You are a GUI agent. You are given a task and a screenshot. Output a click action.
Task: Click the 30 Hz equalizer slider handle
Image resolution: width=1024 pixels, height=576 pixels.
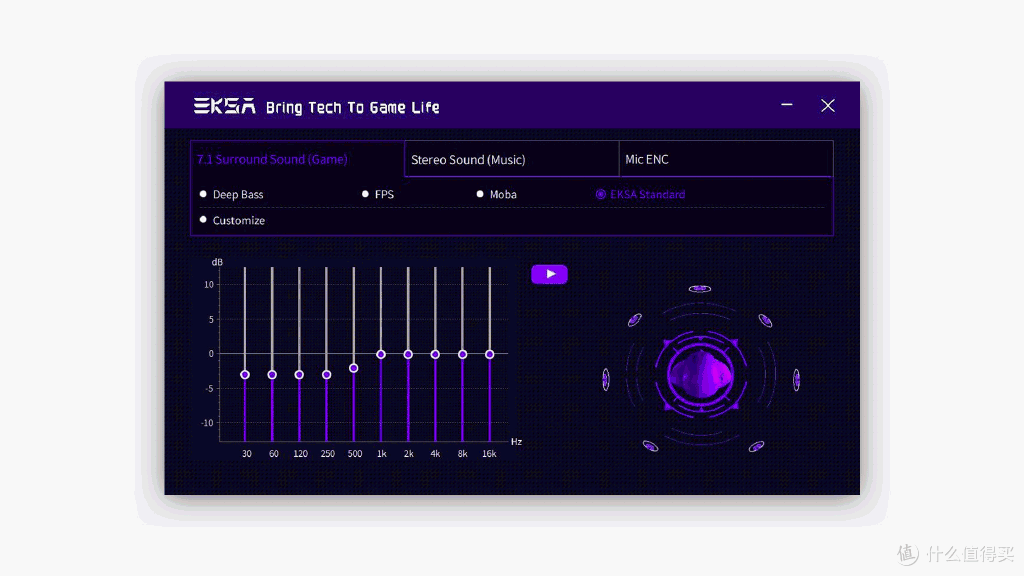245,375
